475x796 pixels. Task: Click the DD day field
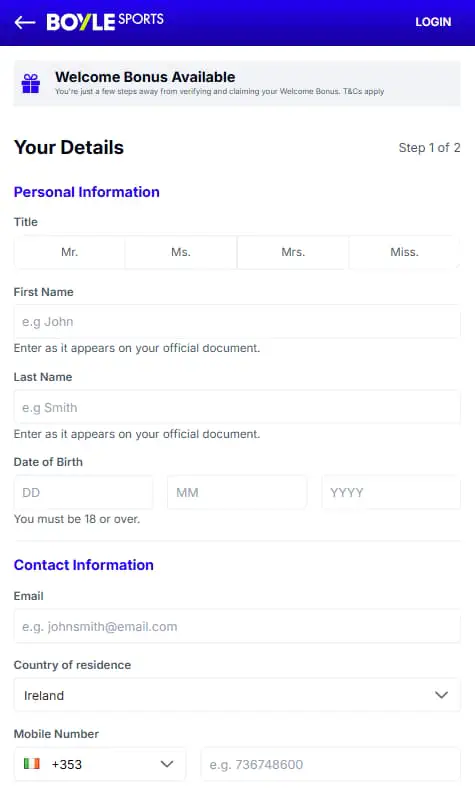(83, 492)
